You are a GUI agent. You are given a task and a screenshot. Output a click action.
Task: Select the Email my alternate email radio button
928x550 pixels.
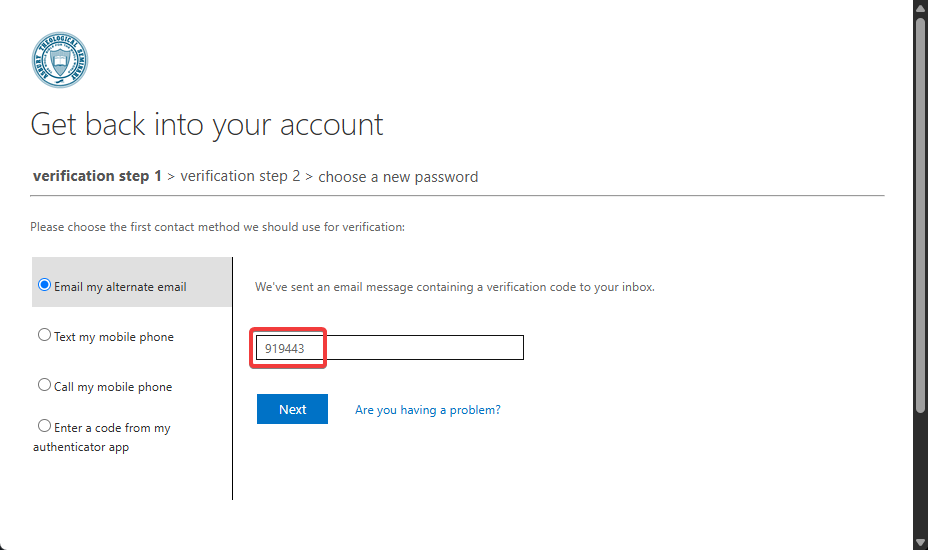click(x=44, y=285)
